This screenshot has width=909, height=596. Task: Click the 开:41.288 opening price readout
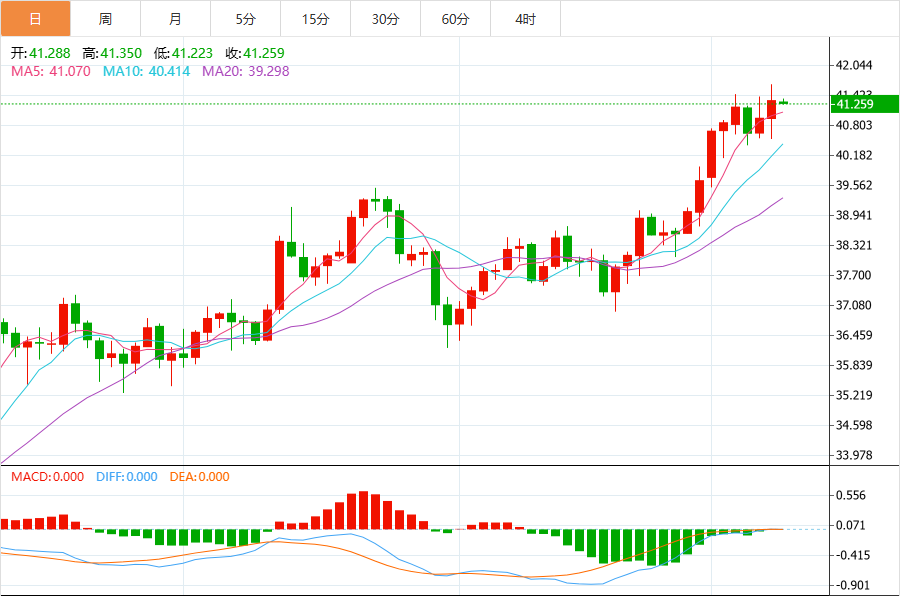pyautogui.click(x=41, y=53)
